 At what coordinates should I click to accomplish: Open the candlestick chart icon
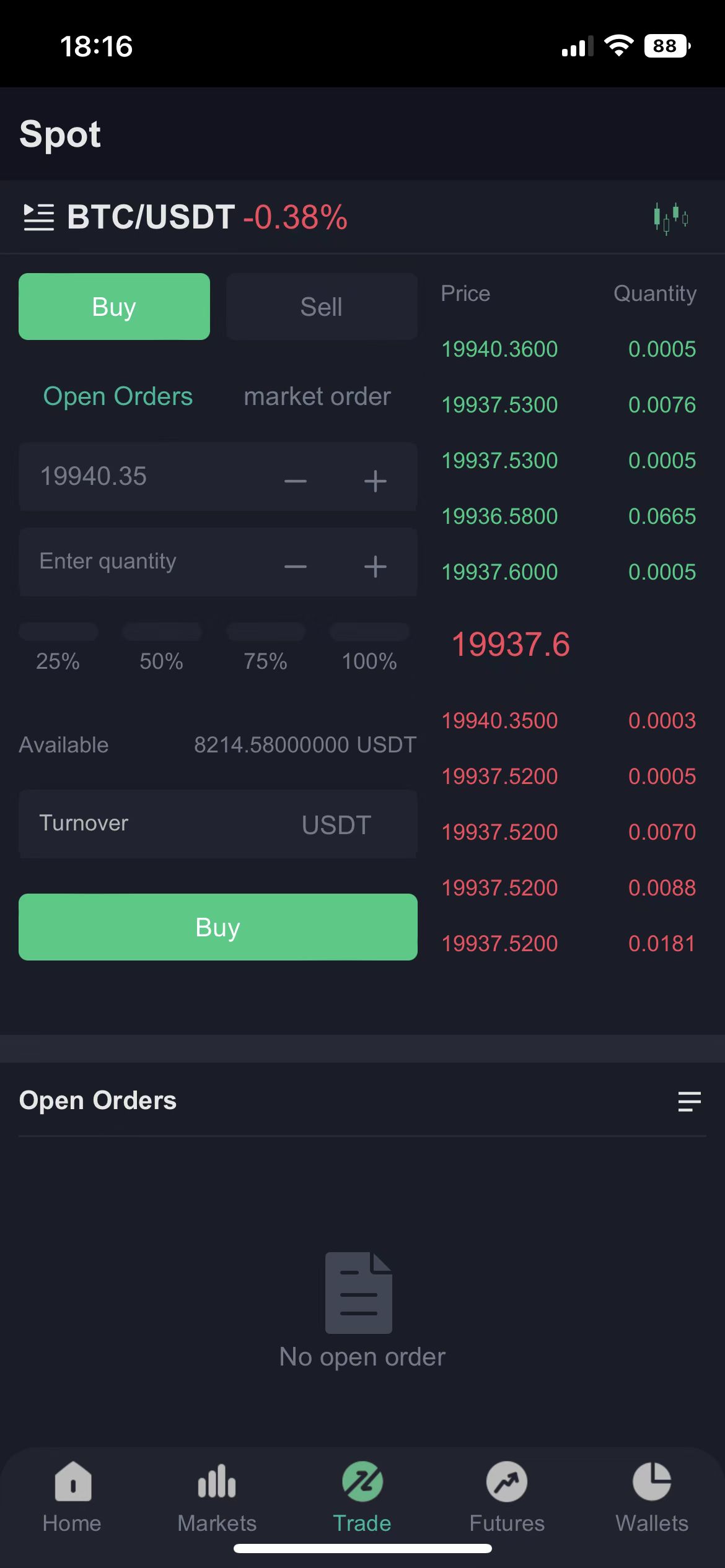(670, 218)
